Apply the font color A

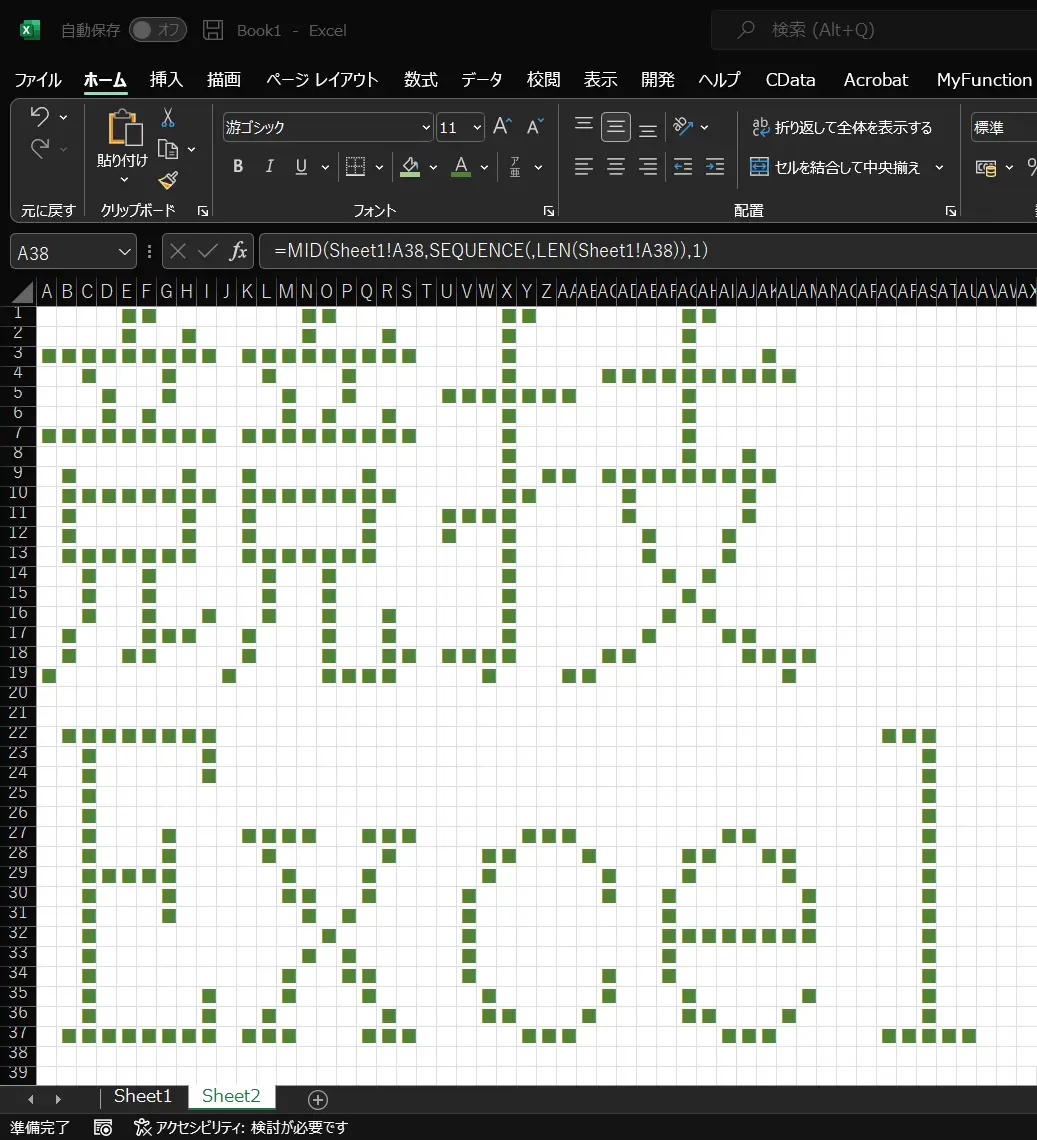tap(461, 166)
